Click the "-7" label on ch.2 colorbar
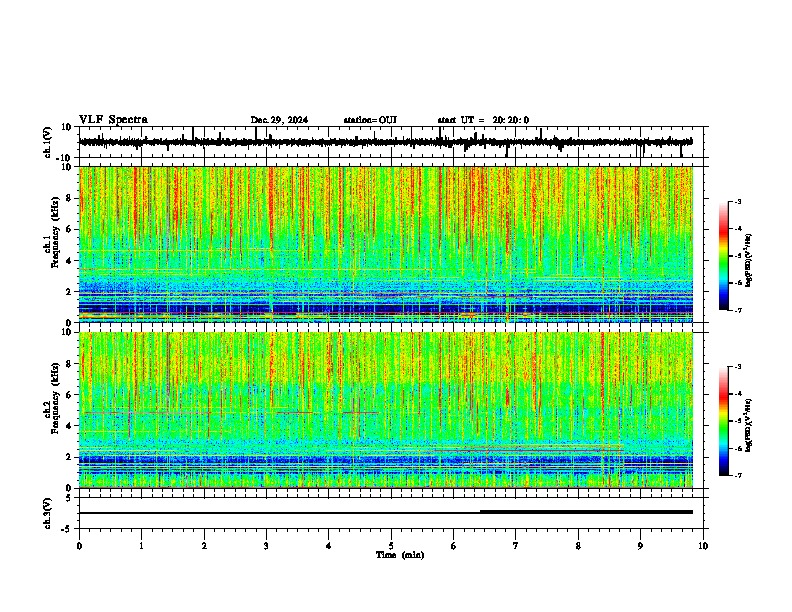 (737, 475)
